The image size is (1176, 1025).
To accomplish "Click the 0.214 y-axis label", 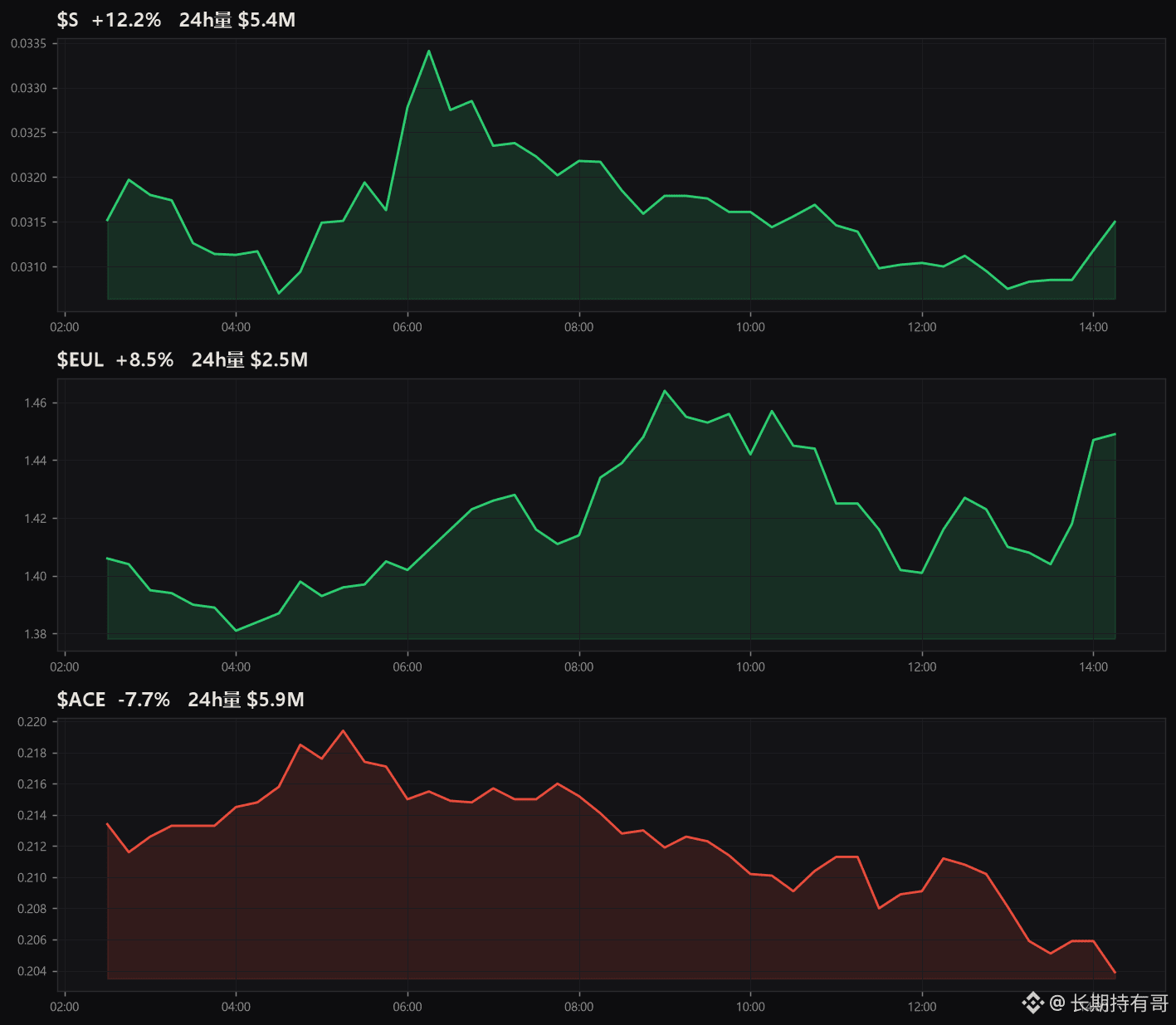I will click(x=32, y=816).
